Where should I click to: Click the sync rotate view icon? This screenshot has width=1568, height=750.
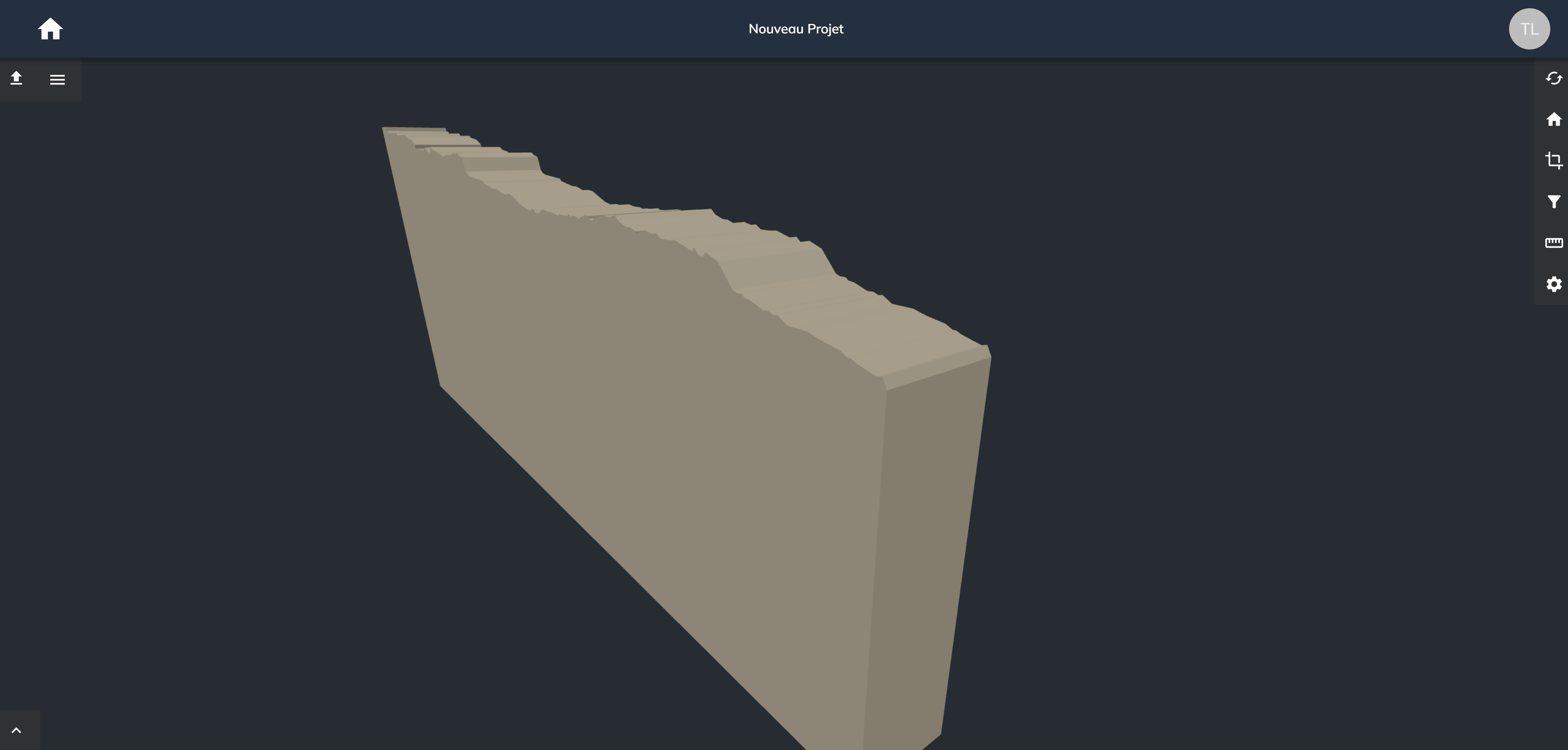1554,79
